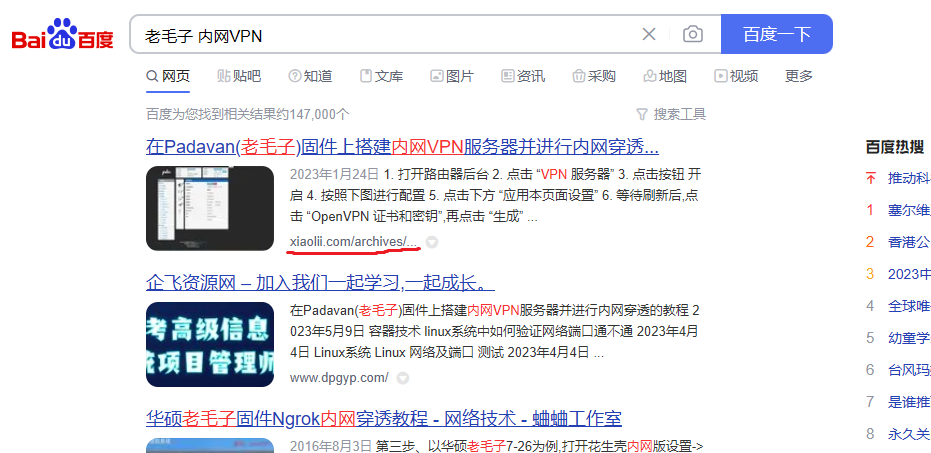Open 搜索工具 filter options
The width and height of the screenshot is (931, 453).
click(x=671, y=114)
